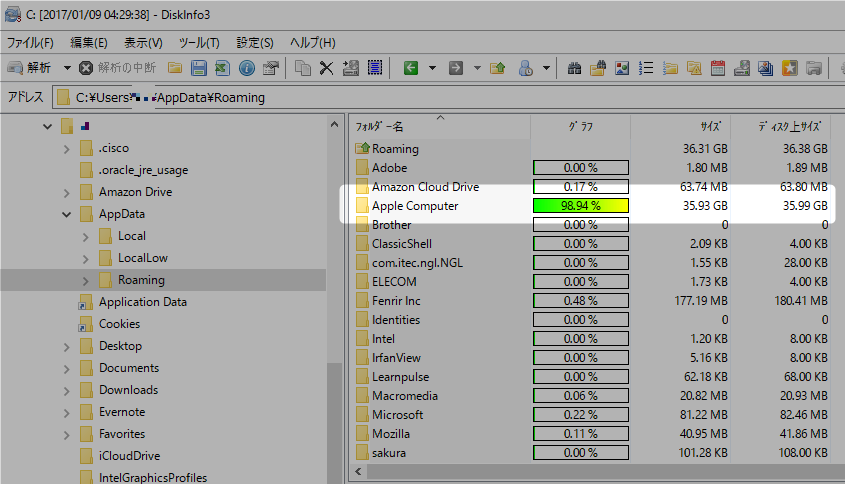Click the scissors cut icon

tap(327, 68)
